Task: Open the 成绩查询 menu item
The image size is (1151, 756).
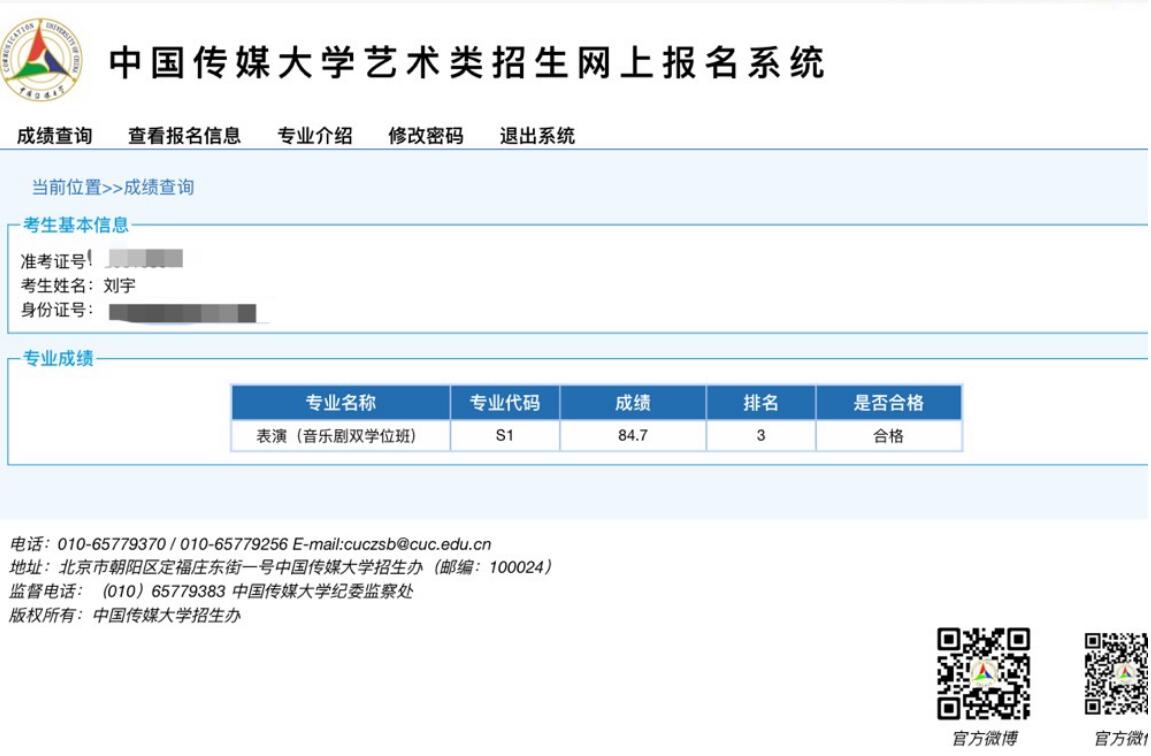Action: coord(55,137)
